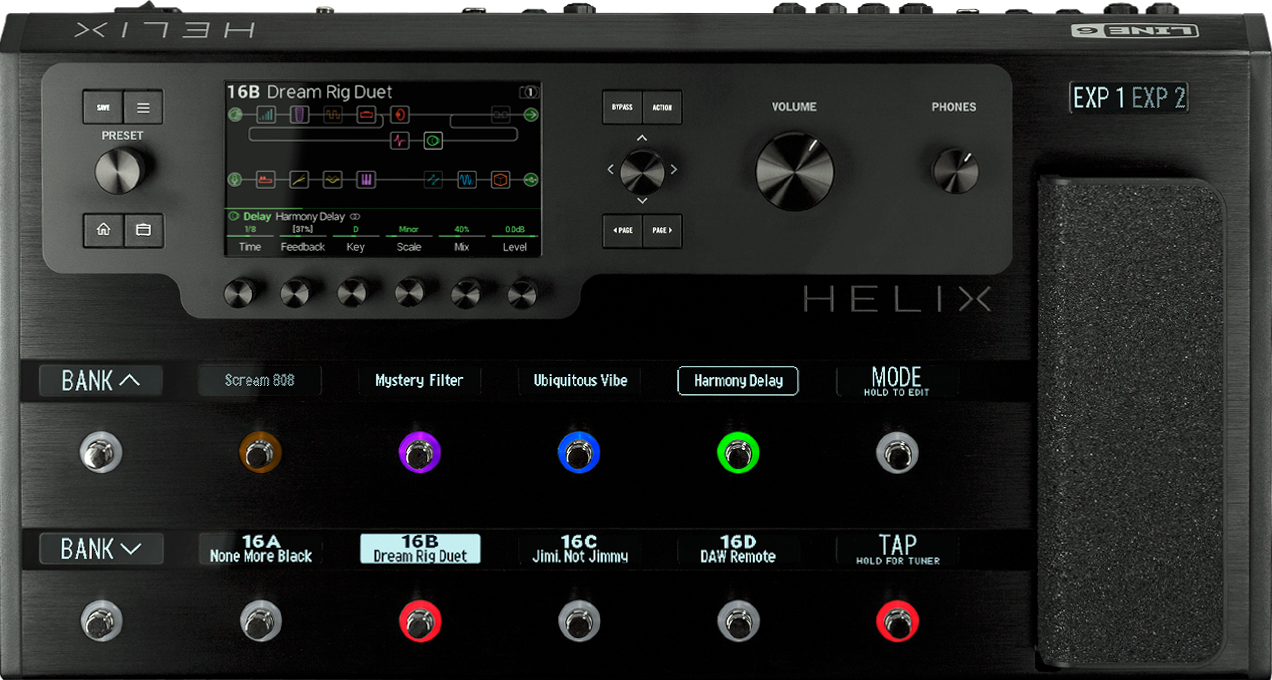This screenshot has height=680, width=1272.
Task: Toggle the blue Ubiquitous Vibe footswitch
Action: click(x=579, y=453)
